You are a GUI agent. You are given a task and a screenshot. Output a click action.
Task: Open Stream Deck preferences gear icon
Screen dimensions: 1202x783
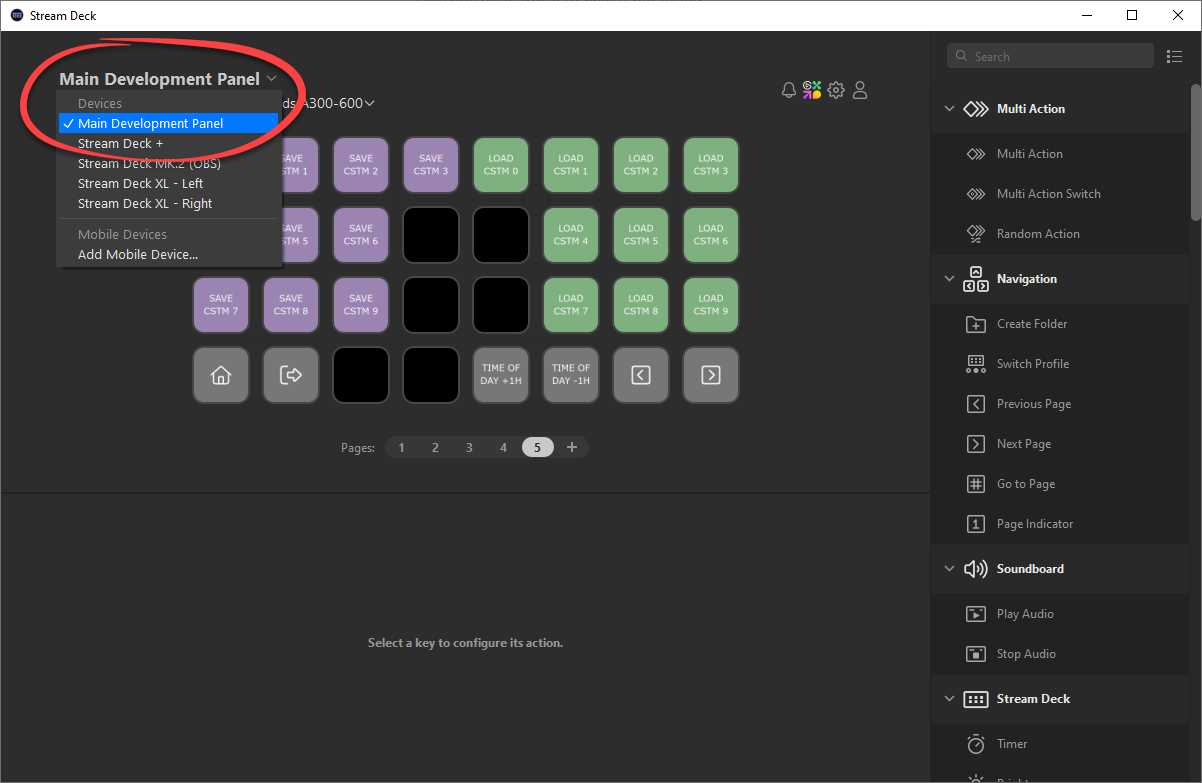point(836,90)
